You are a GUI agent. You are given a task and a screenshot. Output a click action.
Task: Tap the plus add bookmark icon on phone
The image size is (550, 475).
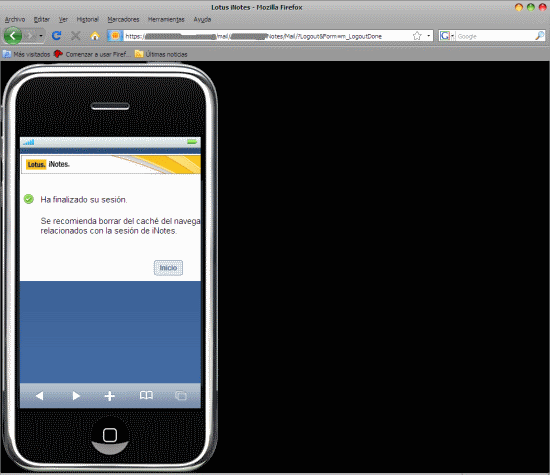coord(110,396)
